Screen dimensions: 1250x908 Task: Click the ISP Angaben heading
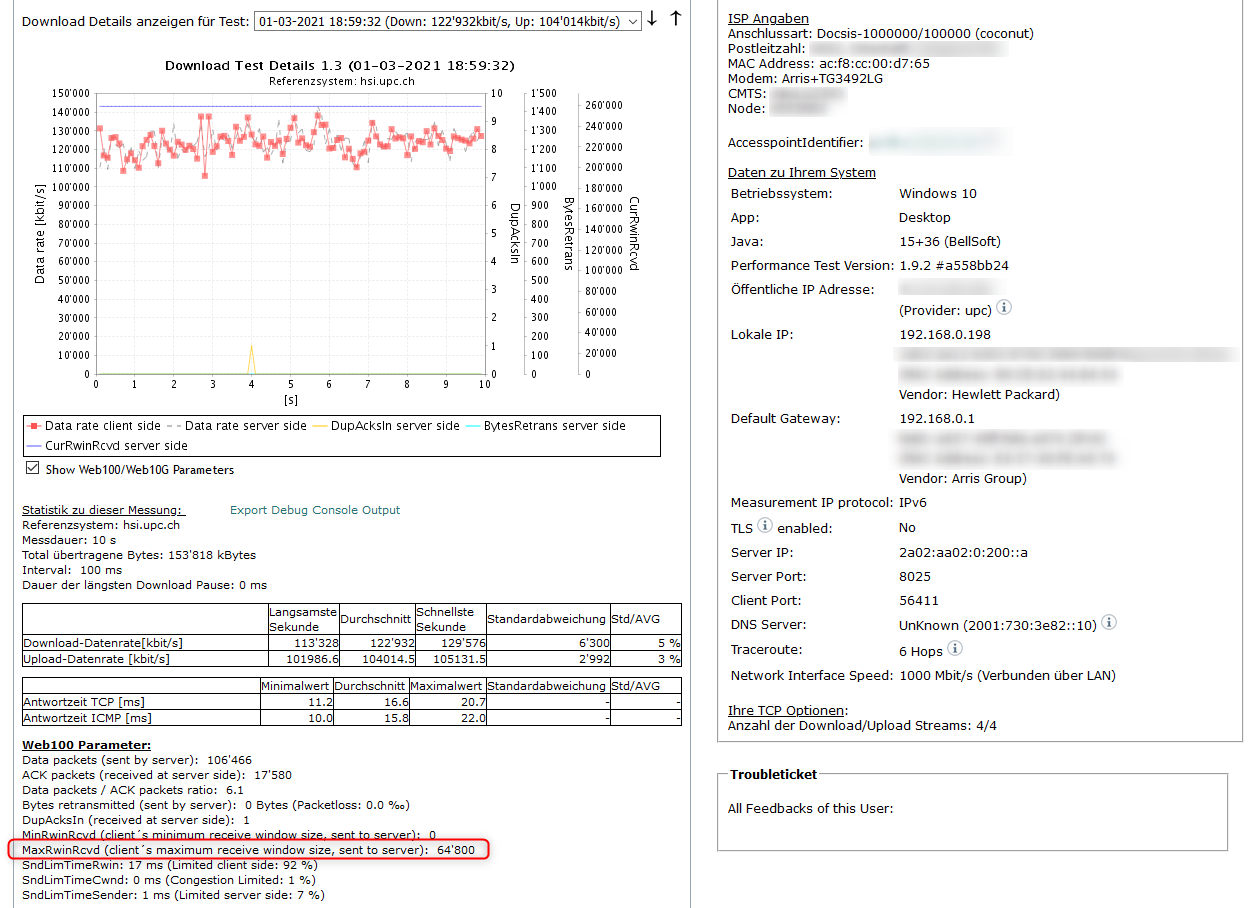click(768, 18)
